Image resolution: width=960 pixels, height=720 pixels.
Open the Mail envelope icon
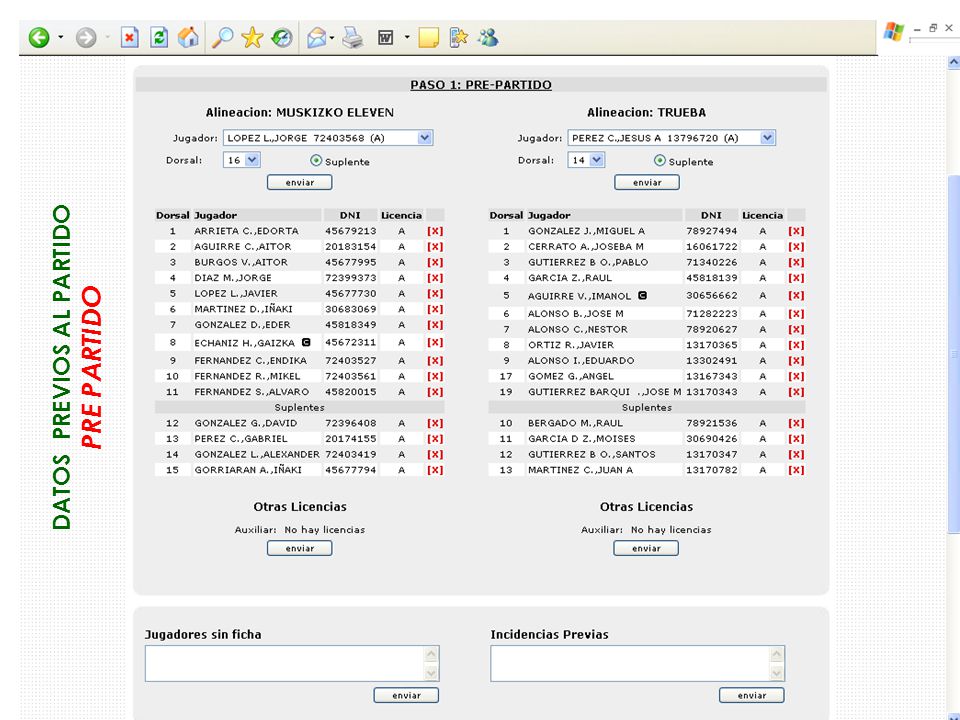pos(317,37)
